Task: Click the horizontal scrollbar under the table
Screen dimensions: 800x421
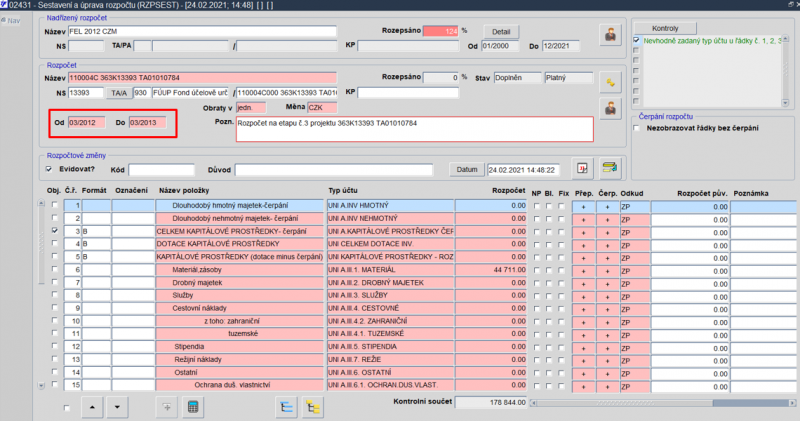Action: (663, 403)
